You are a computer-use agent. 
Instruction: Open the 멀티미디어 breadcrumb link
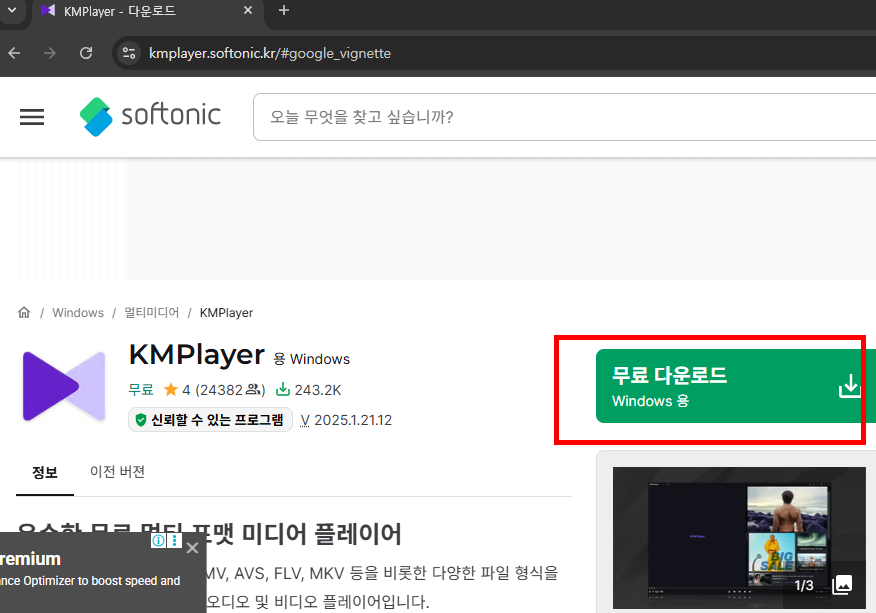(151, 312)
